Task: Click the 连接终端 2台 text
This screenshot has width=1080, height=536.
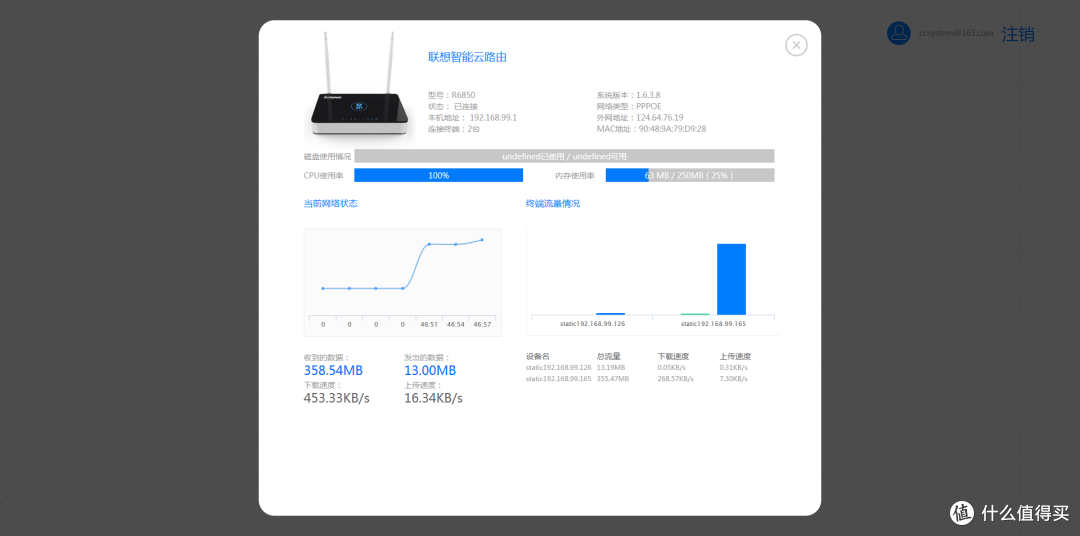Action: coord(454,129)
